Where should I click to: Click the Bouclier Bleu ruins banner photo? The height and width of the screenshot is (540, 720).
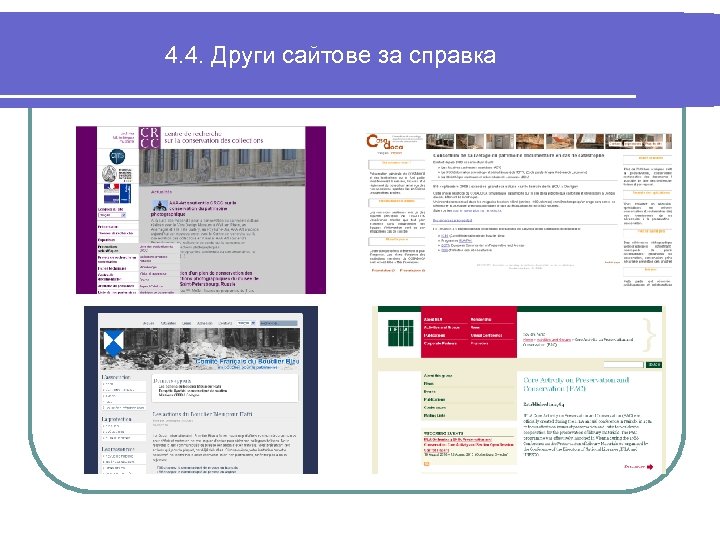pos(200,349)
